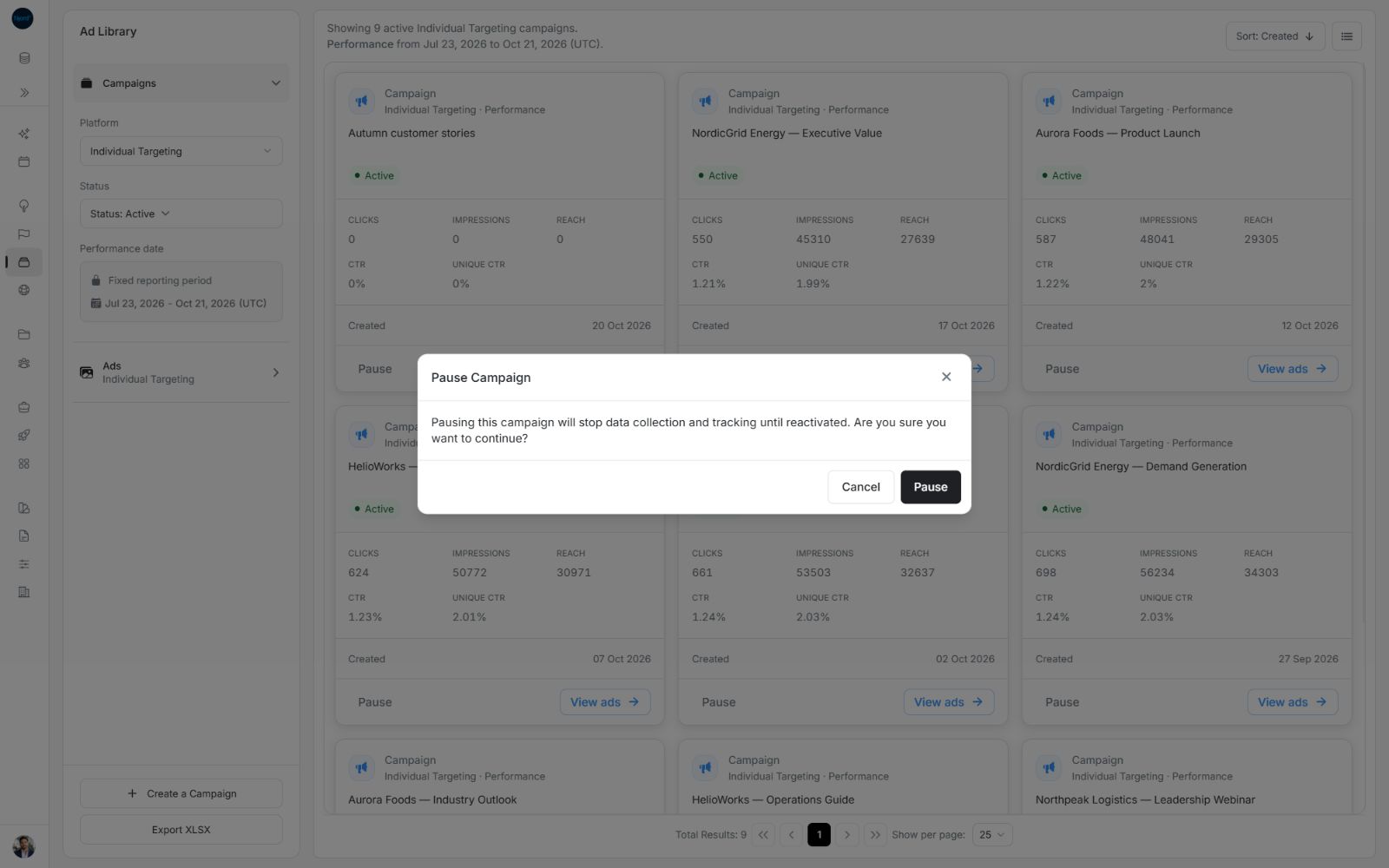
Task: Click the user avatar at sidebar bottom
Action: (23, 846)
